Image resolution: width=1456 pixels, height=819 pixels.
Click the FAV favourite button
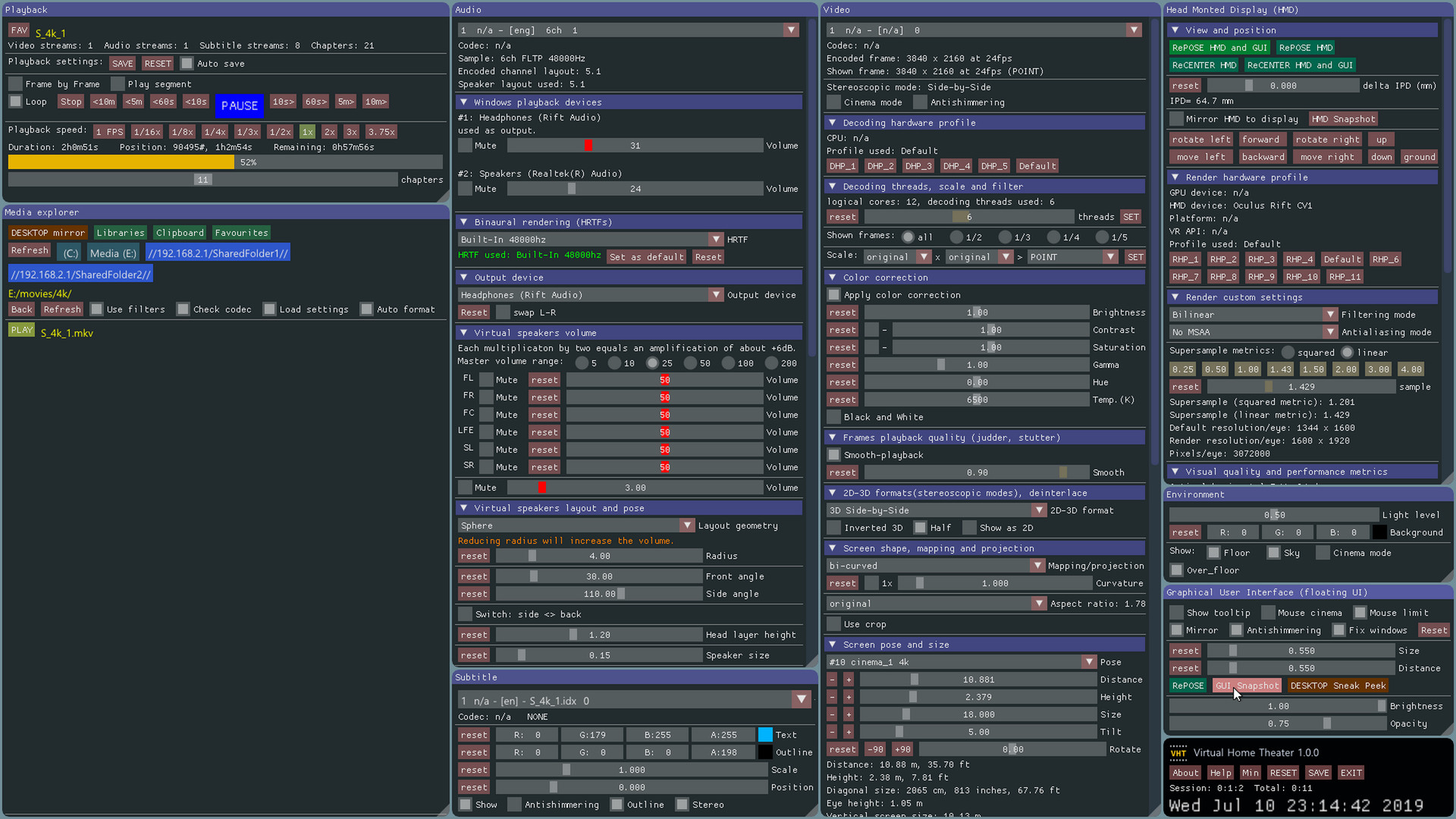(x=19, y=30)
